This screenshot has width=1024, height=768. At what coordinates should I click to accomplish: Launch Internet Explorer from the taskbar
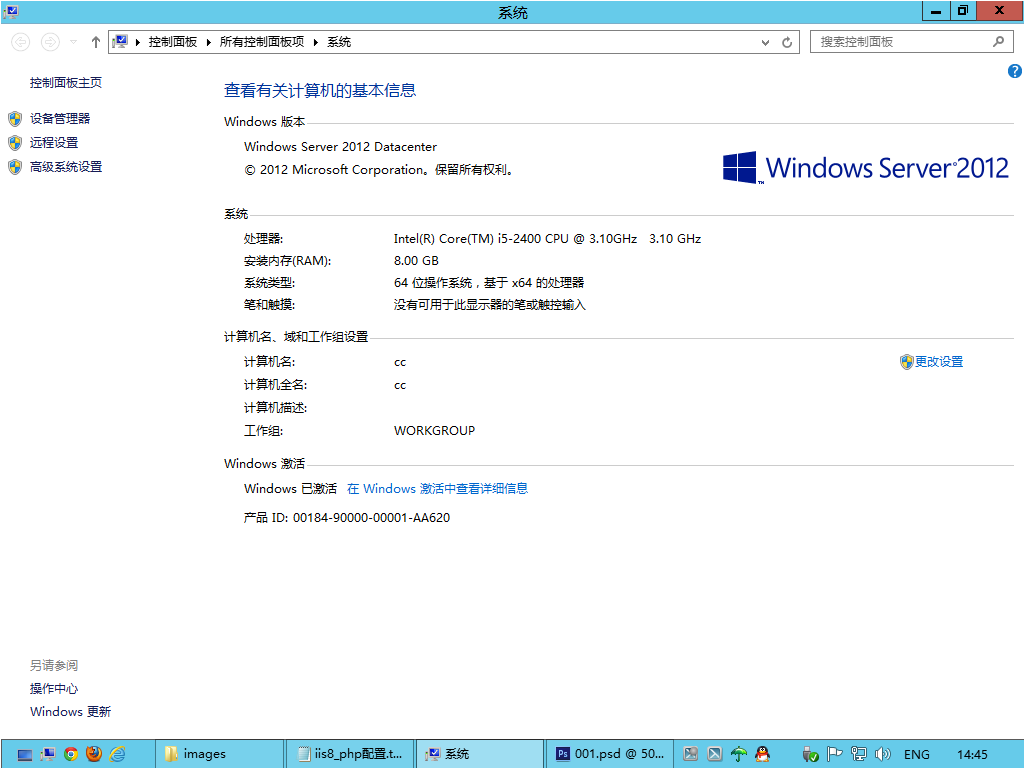(x=118, y=754)
